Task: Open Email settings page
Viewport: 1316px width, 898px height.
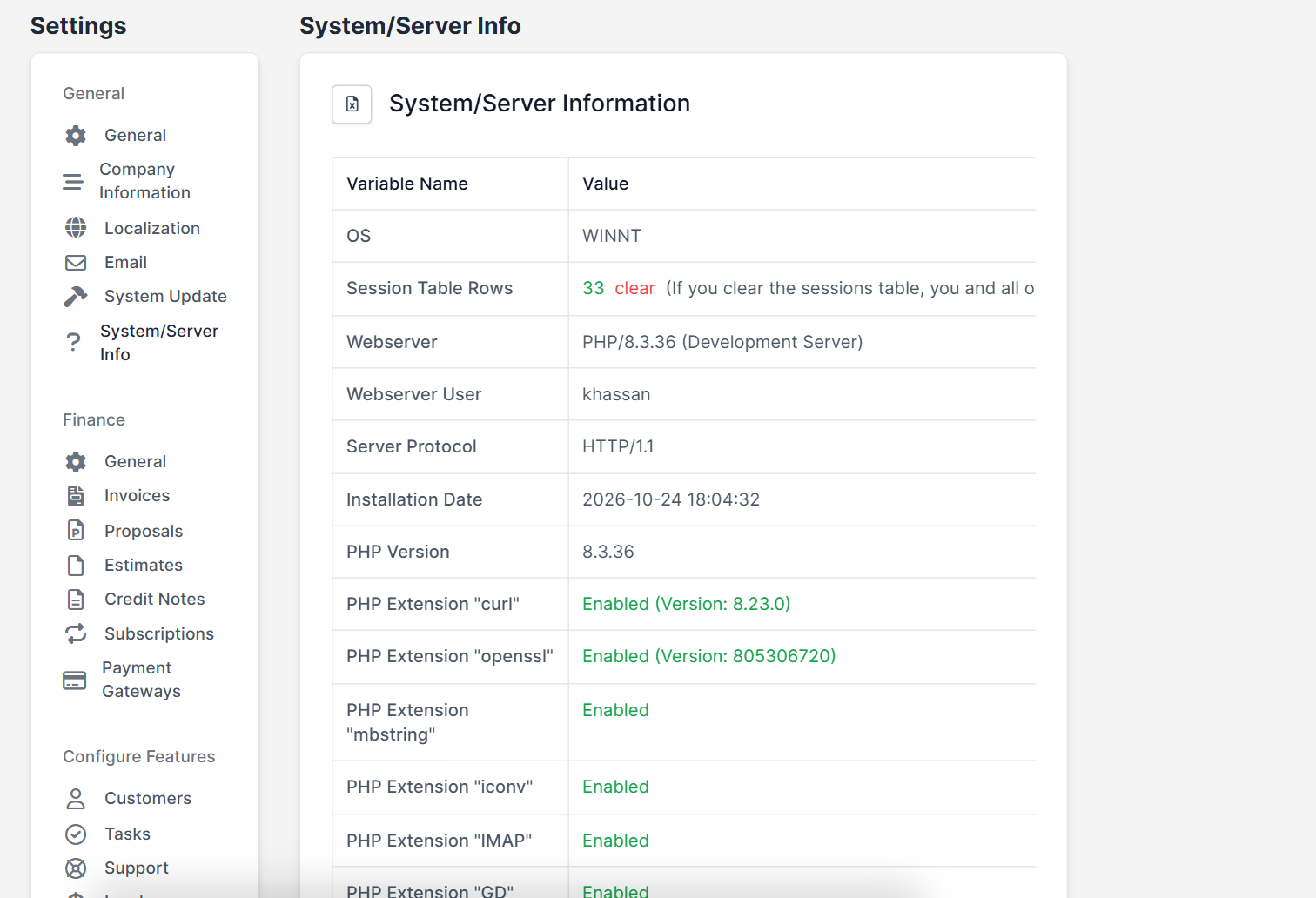Action: 125,263
